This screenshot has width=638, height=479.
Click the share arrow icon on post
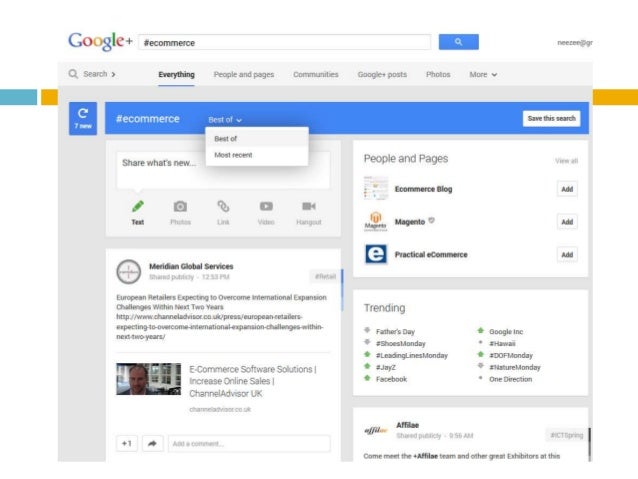pyautogui.click(x=153, y=443)
